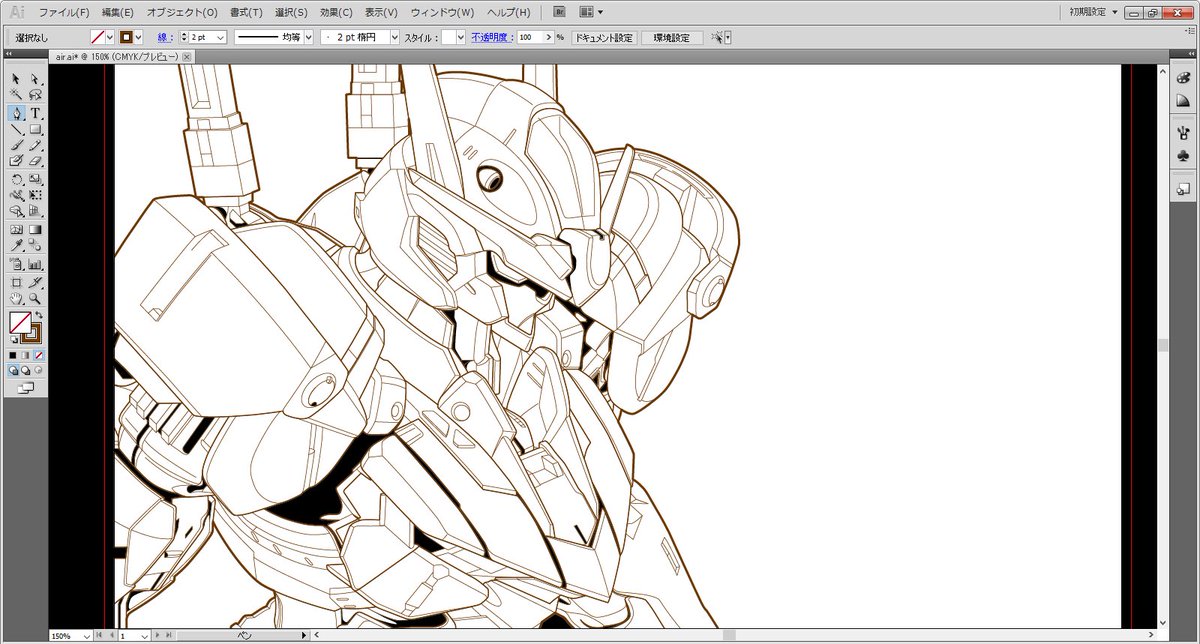
Task: Select the Zoom magnifier tool
Action: (35, 298)
